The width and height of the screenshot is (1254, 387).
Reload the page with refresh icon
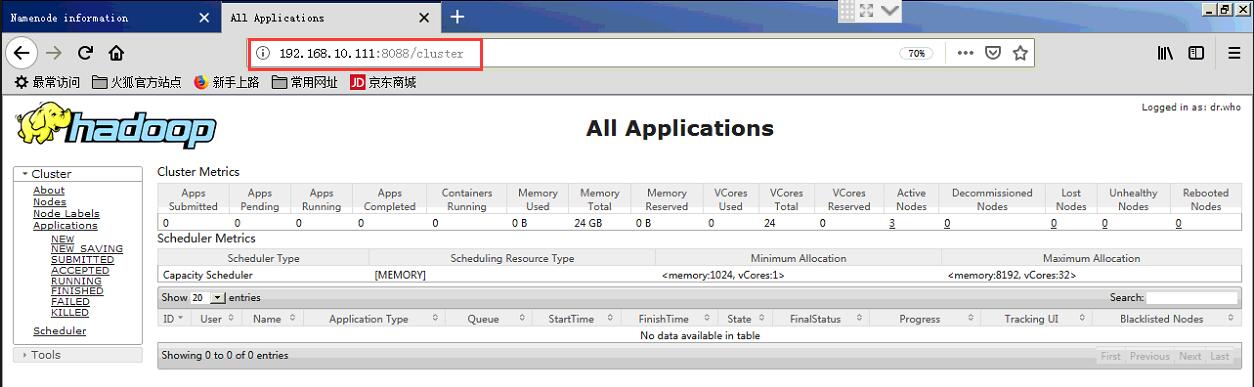point(85,53)
